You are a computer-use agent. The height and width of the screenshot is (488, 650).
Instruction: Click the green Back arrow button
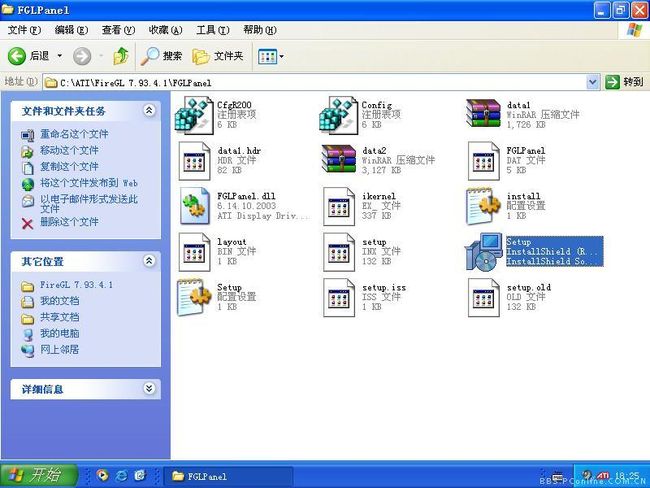(x=17, y=56)
